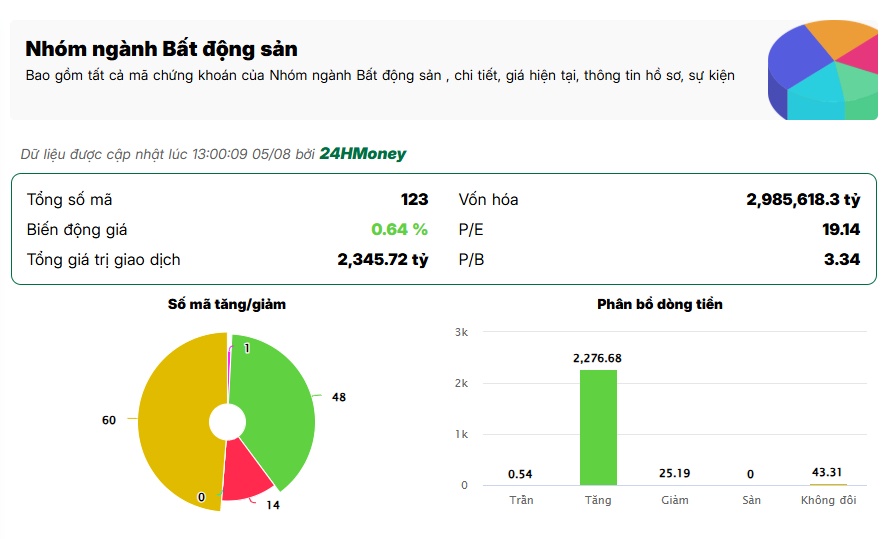Click the 'Trần' axis label
The height and width of the screenshot is (539, 889).
coord(521,500)
